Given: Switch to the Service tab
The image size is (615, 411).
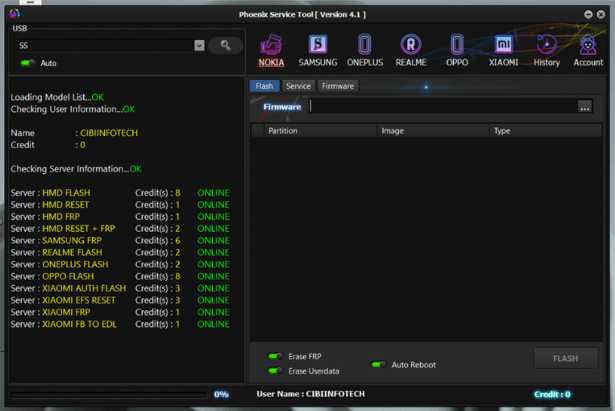Looking at the screenshot, I should (298, 86).
